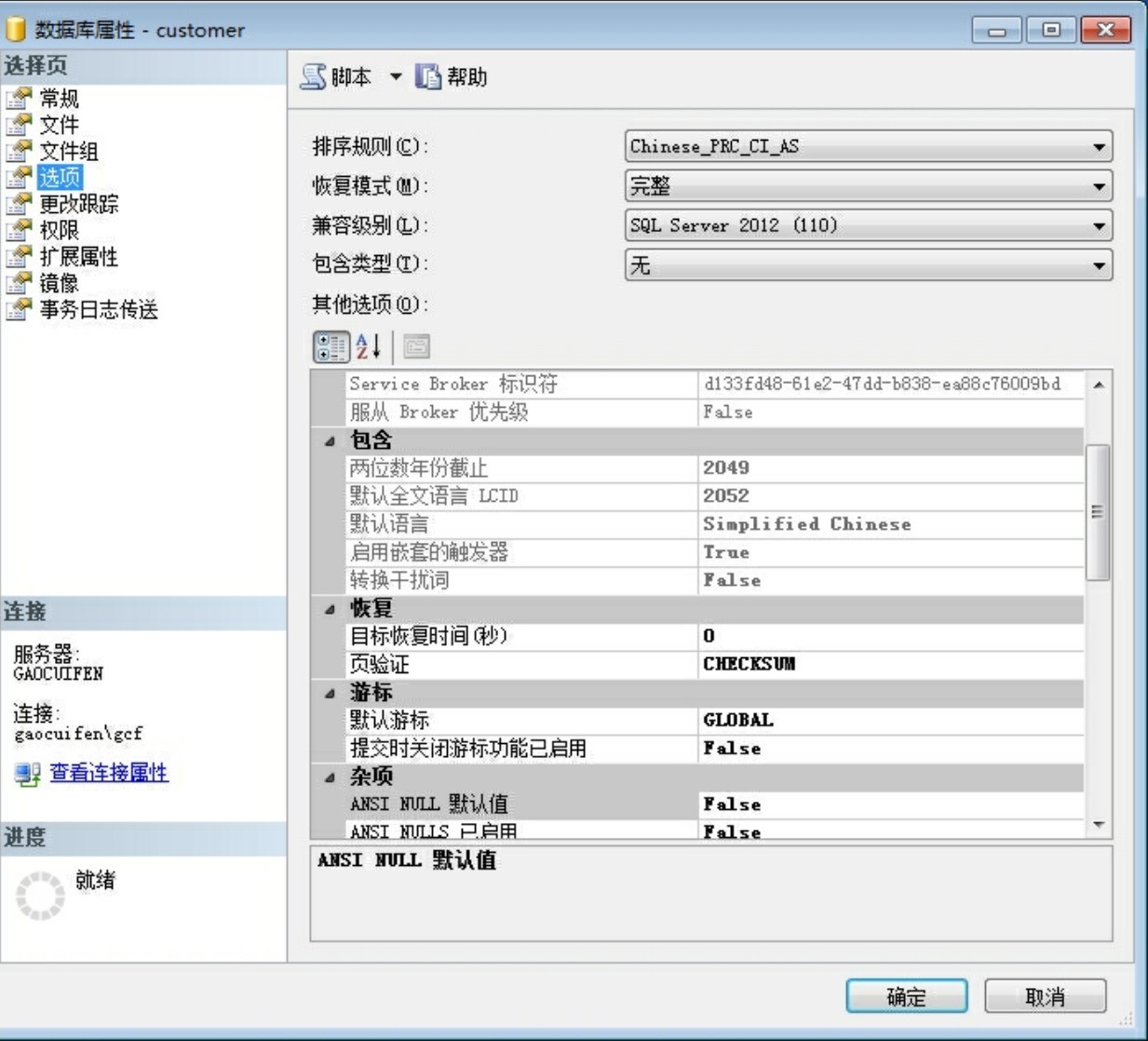The width and height of the screenshot is (1148, 1041).
Task: Click the 镜像 page icon
Action: point(19,282)
